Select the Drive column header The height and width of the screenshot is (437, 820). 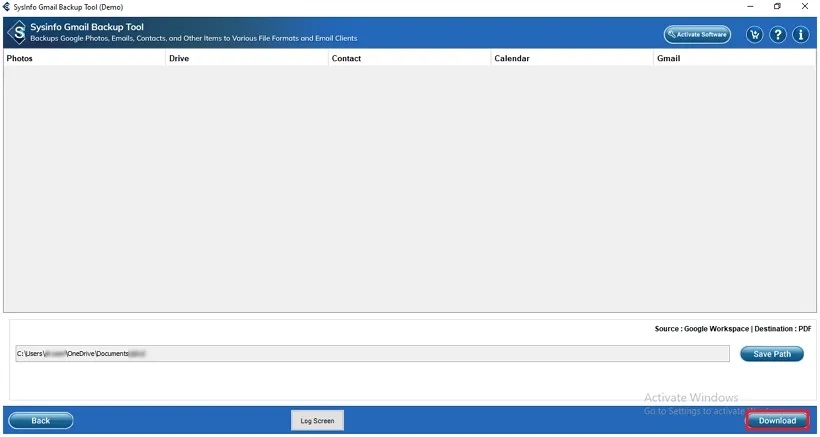[x=247, y=58]
